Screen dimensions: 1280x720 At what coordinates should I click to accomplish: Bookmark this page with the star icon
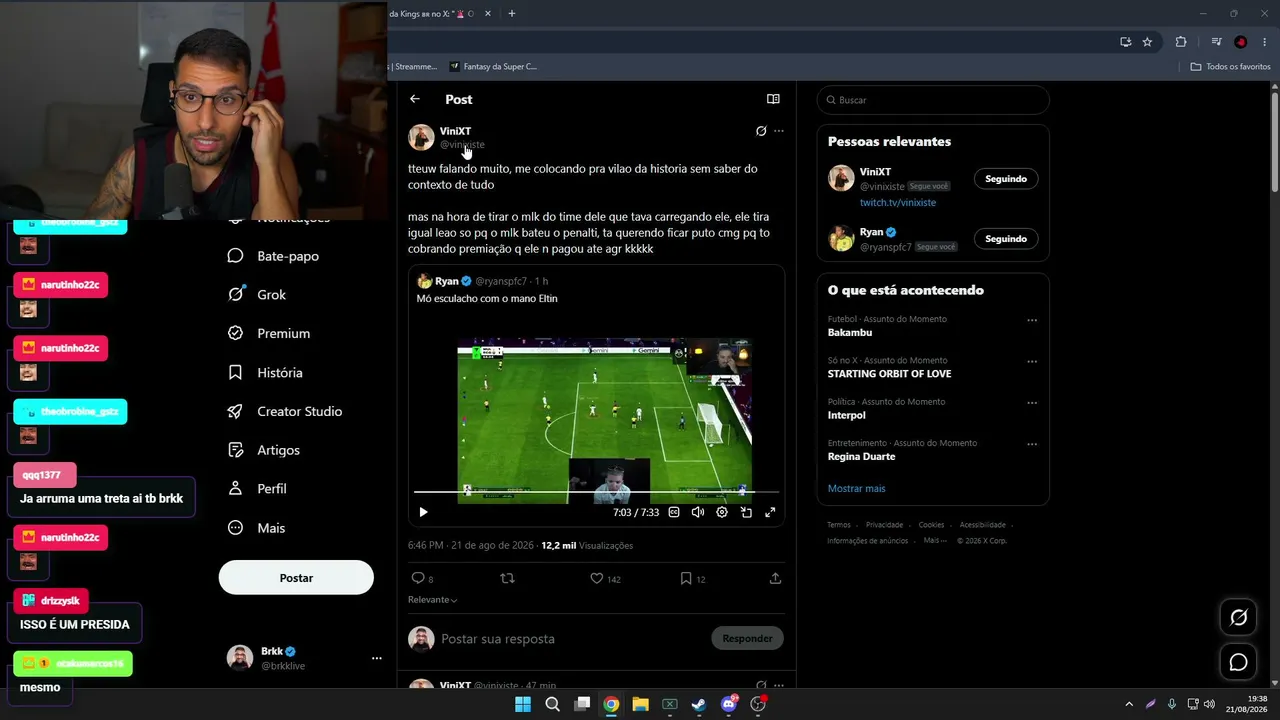[x=1147, y=42]
